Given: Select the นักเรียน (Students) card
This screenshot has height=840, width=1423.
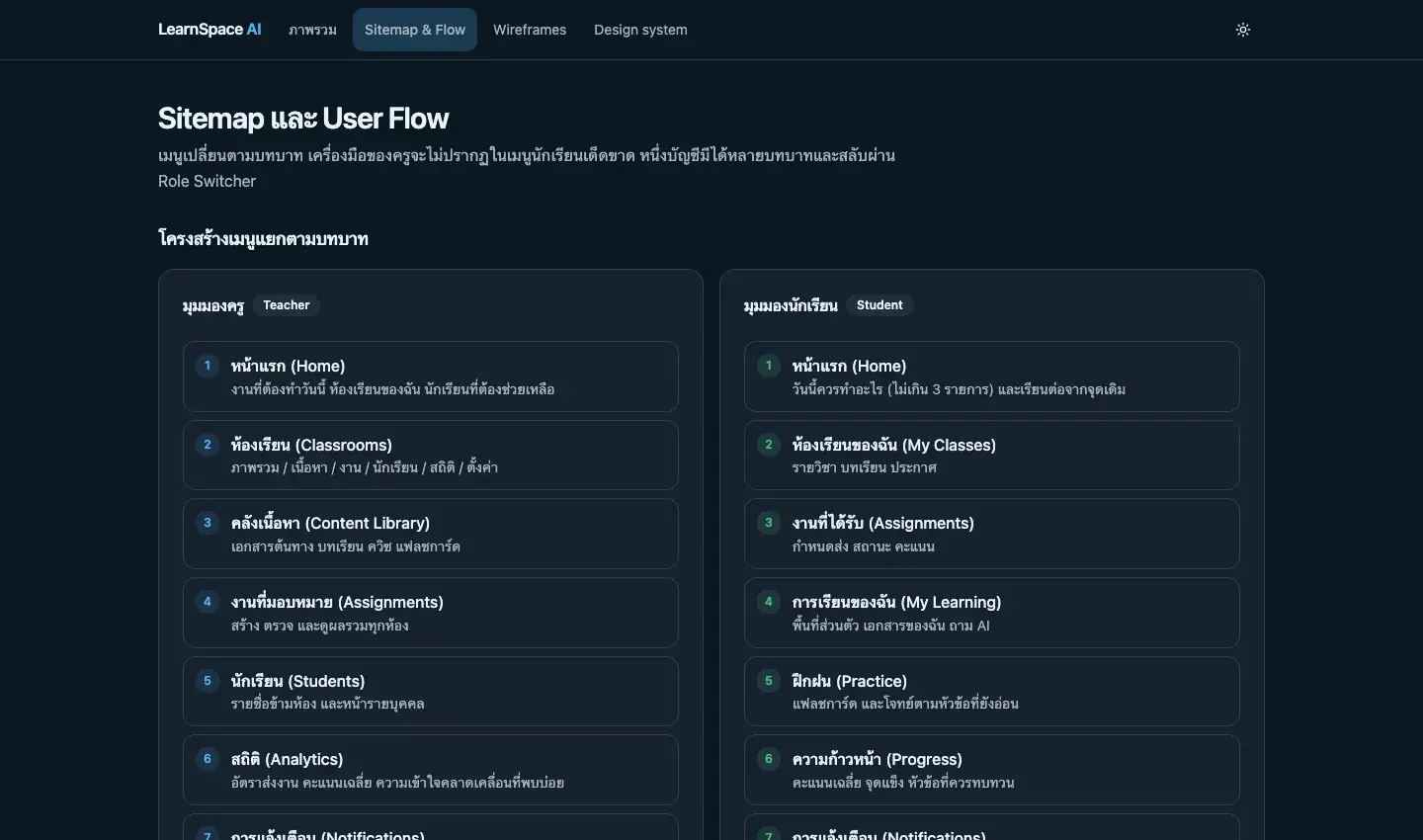Looking at the screenshot, I should pyautogui.click(x=431, y=692).
